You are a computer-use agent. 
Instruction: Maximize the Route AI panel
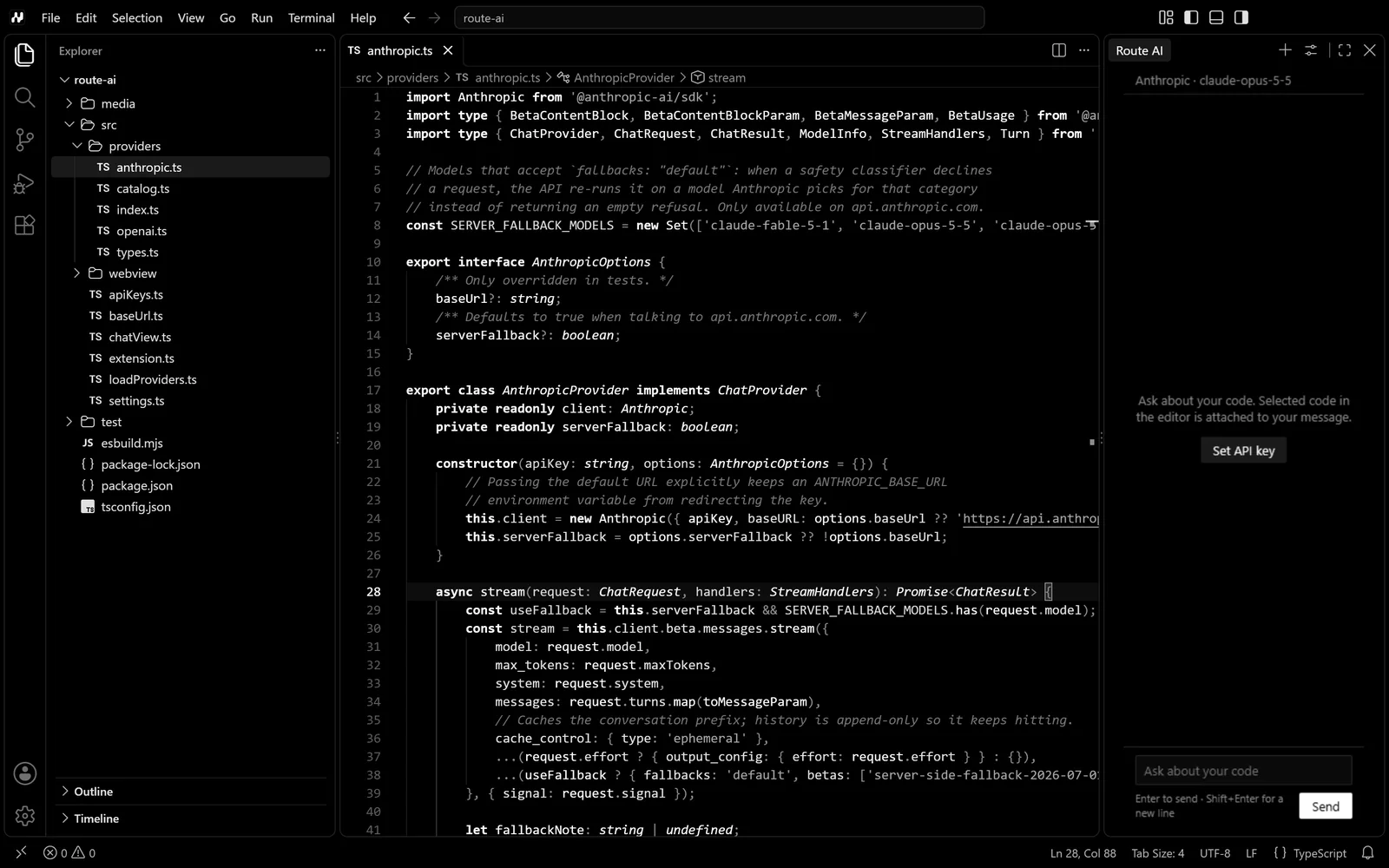click(1344, 50)
